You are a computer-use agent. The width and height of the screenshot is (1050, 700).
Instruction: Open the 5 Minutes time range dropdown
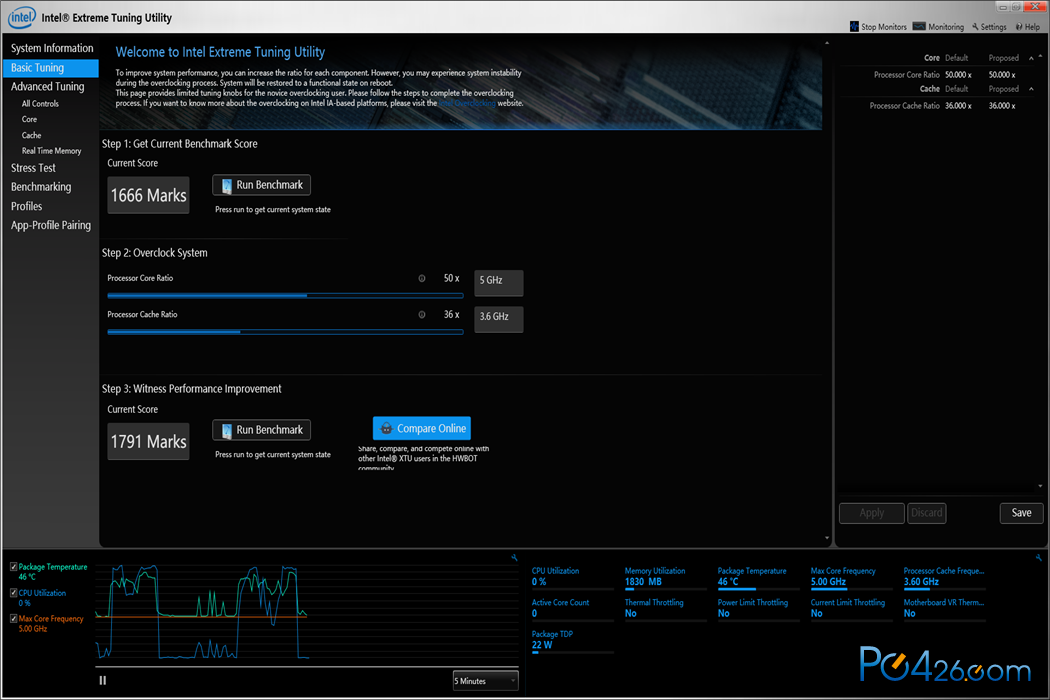485,681
